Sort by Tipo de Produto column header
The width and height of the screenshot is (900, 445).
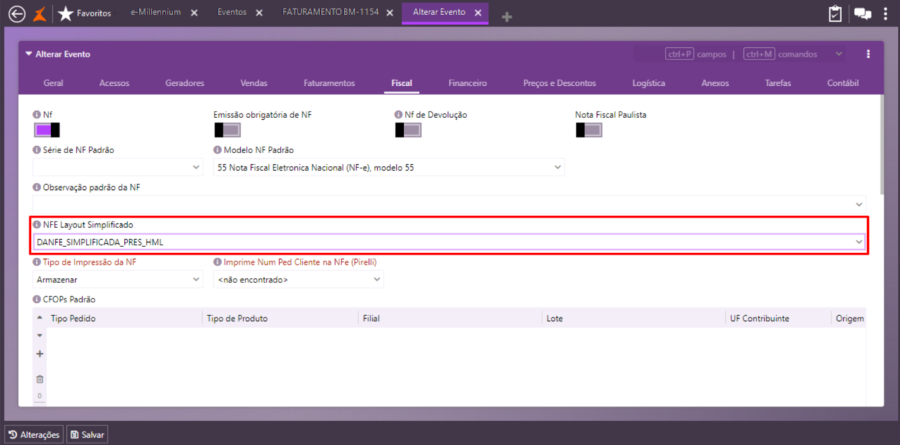(238, 318)
